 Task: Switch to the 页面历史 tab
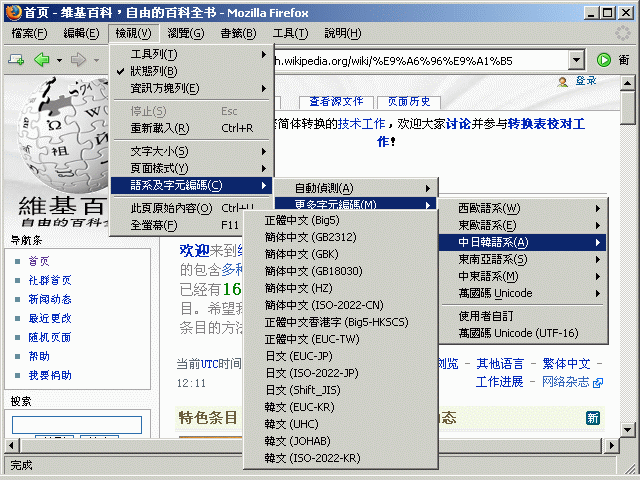point(408,102)
